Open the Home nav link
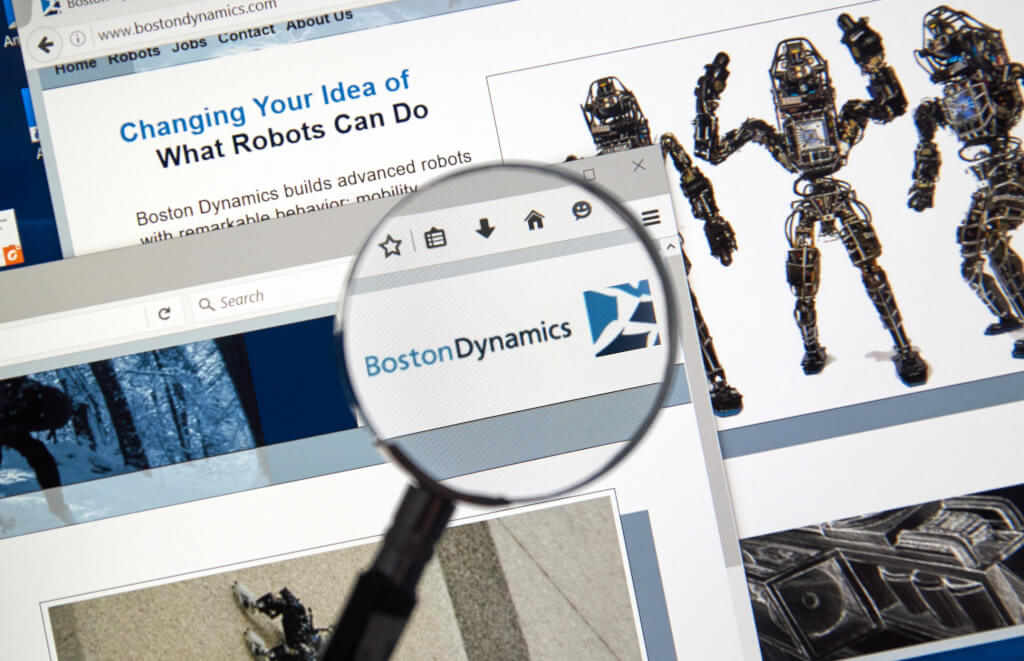Viewport: 1024px width, 661px height. 75,66
